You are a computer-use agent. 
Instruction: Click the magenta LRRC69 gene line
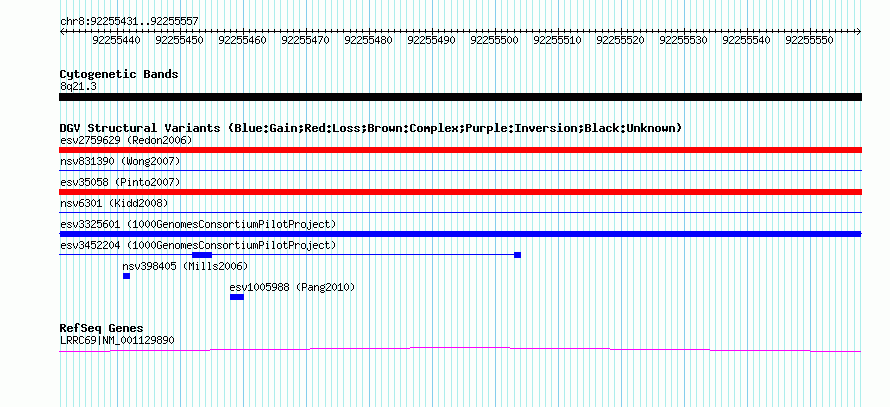click(460, 349)
